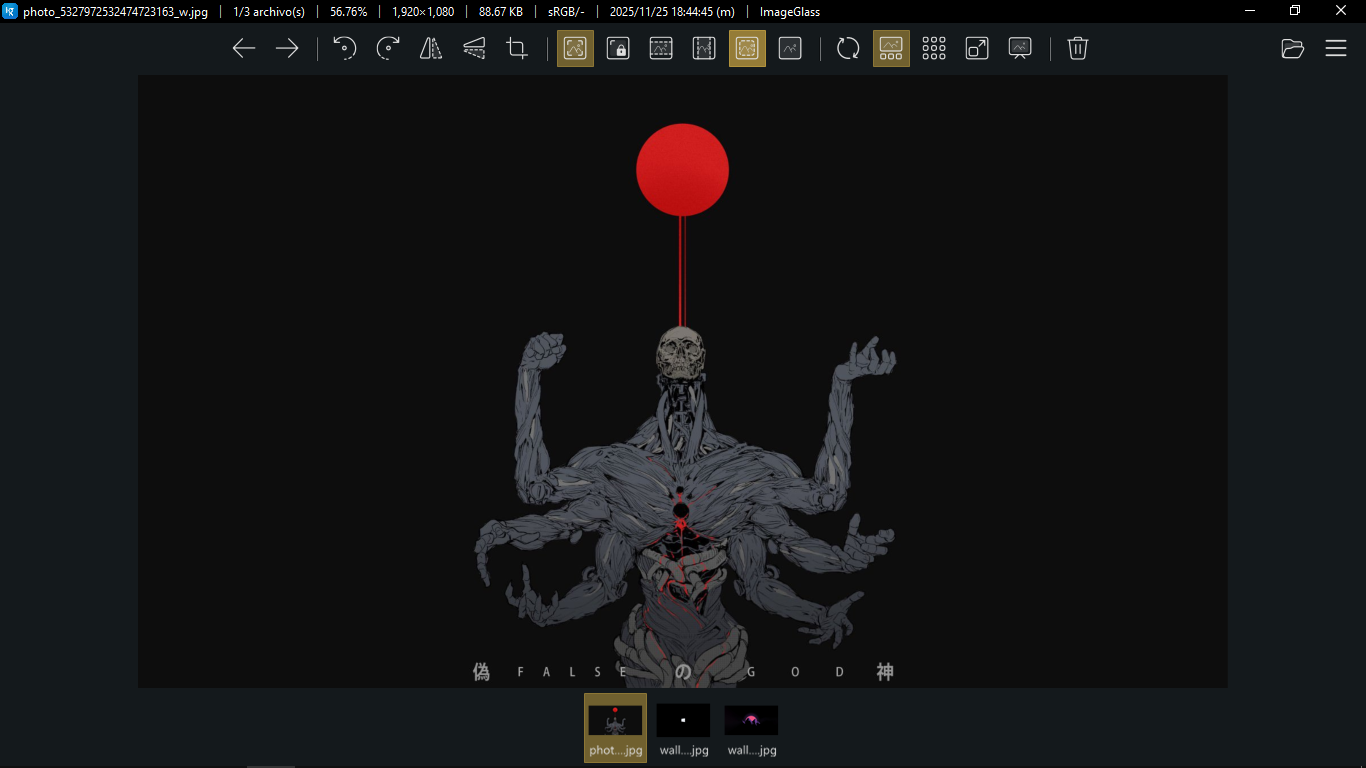Image resolution: width=1366 pixels, height=768 pixels.
Task: Flip the image horizontally
Action: (x=431, y=48)
